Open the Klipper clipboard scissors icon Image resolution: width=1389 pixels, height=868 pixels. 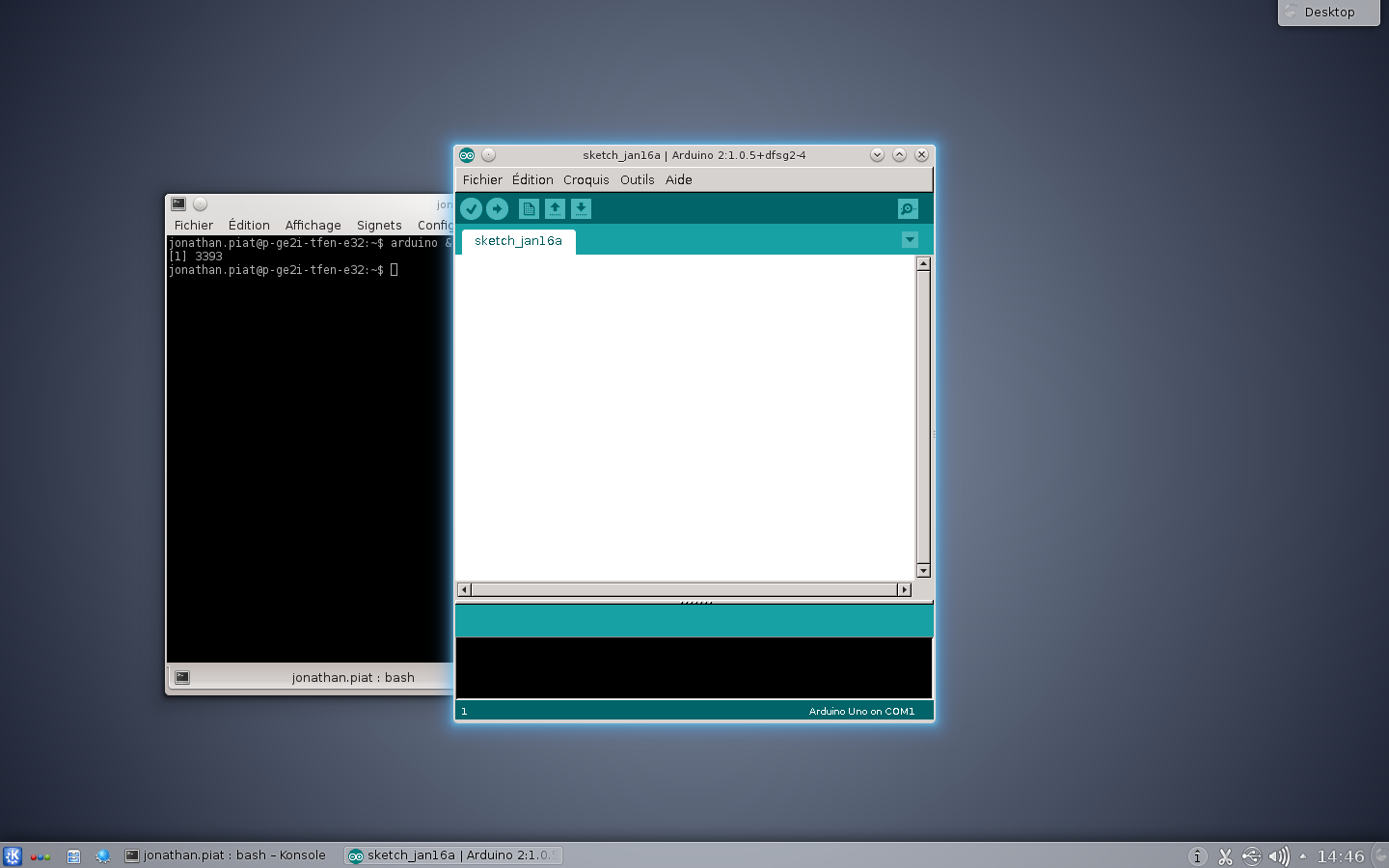(x=1225, y=855)
